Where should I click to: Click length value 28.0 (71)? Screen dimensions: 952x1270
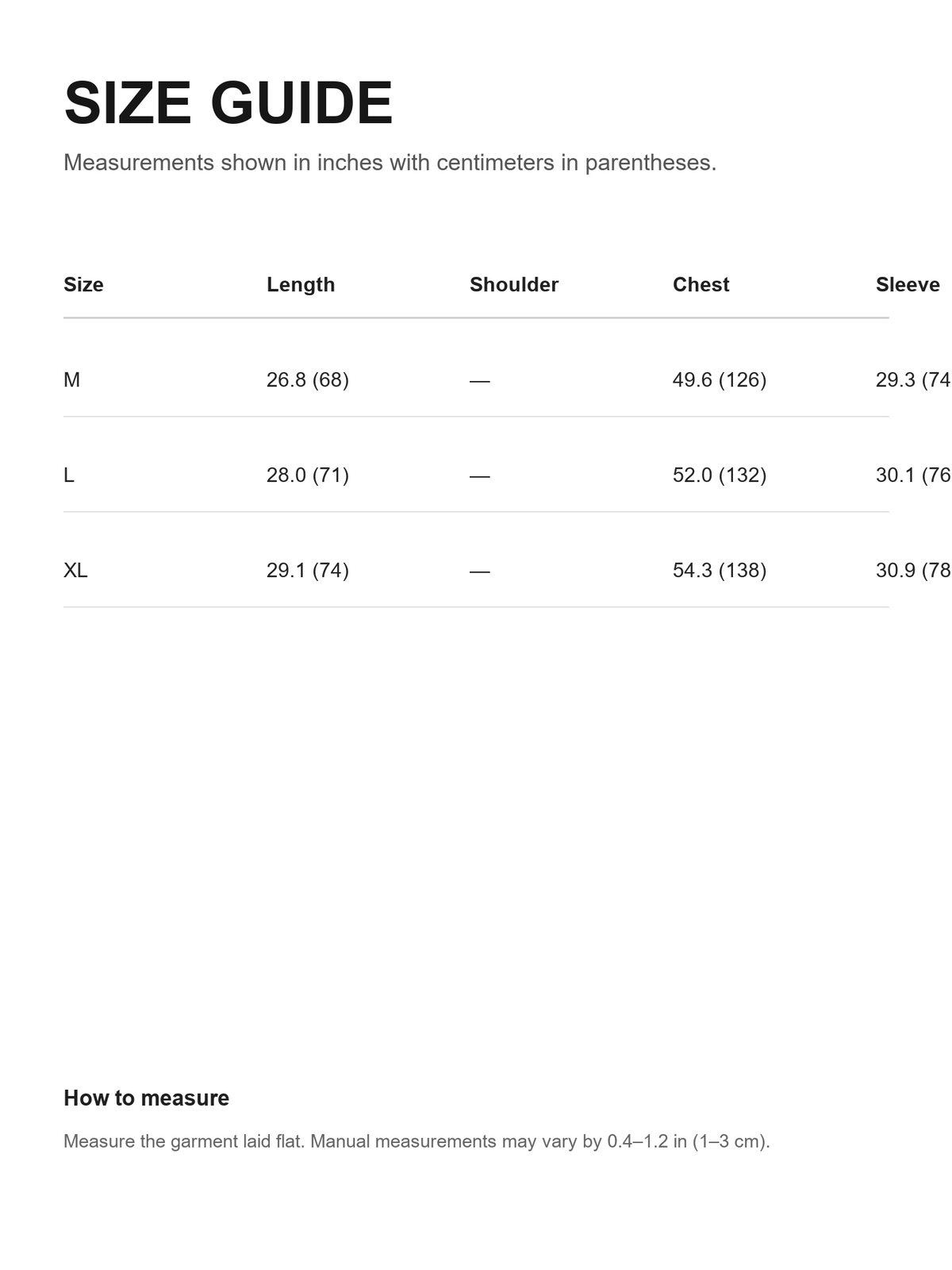pyautogui.click(x=308, y=475)
